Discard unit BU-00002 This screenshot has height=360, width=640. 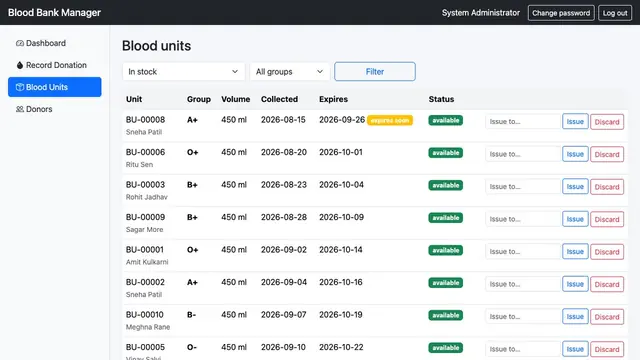(x=607, y=284)
